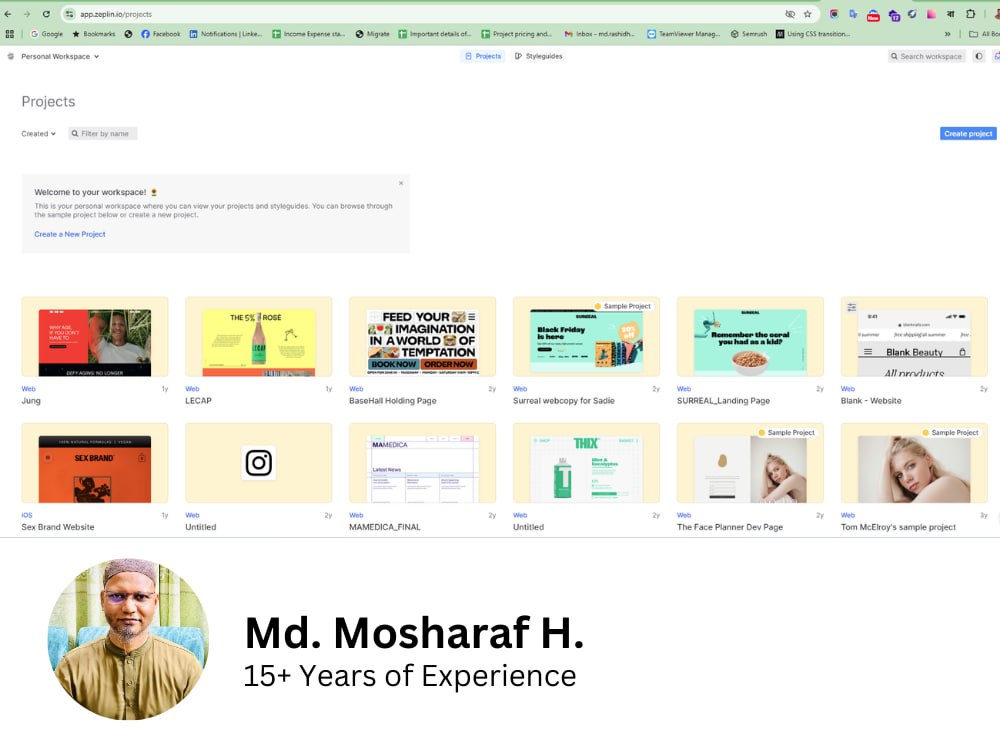Open the BaseHall Holding Page thumbnail

point(422,337)
